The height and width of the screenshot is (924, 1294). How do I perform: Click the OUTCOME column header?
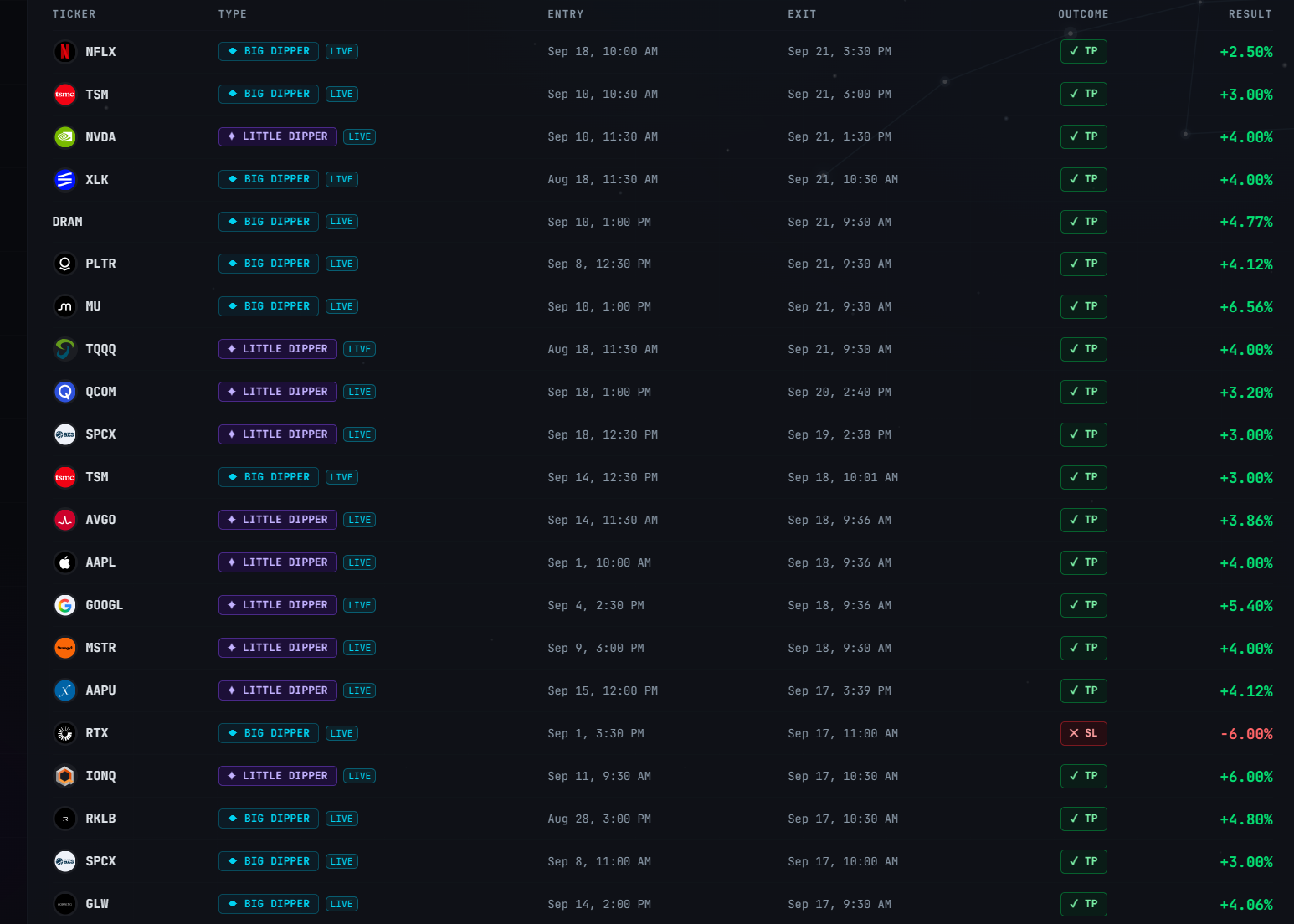[x=1083, y=14]
